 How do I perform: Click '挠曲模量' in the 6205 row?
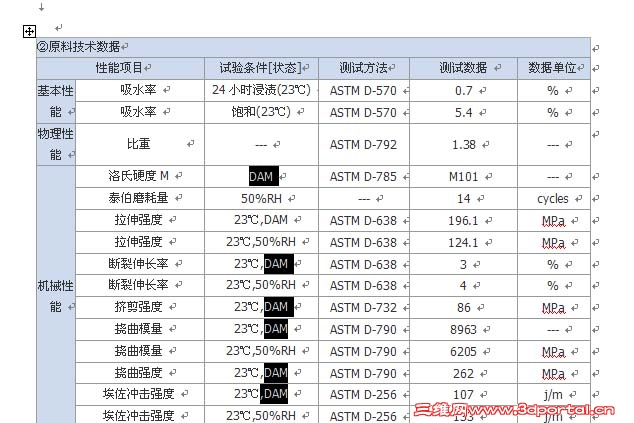[138, 351]
